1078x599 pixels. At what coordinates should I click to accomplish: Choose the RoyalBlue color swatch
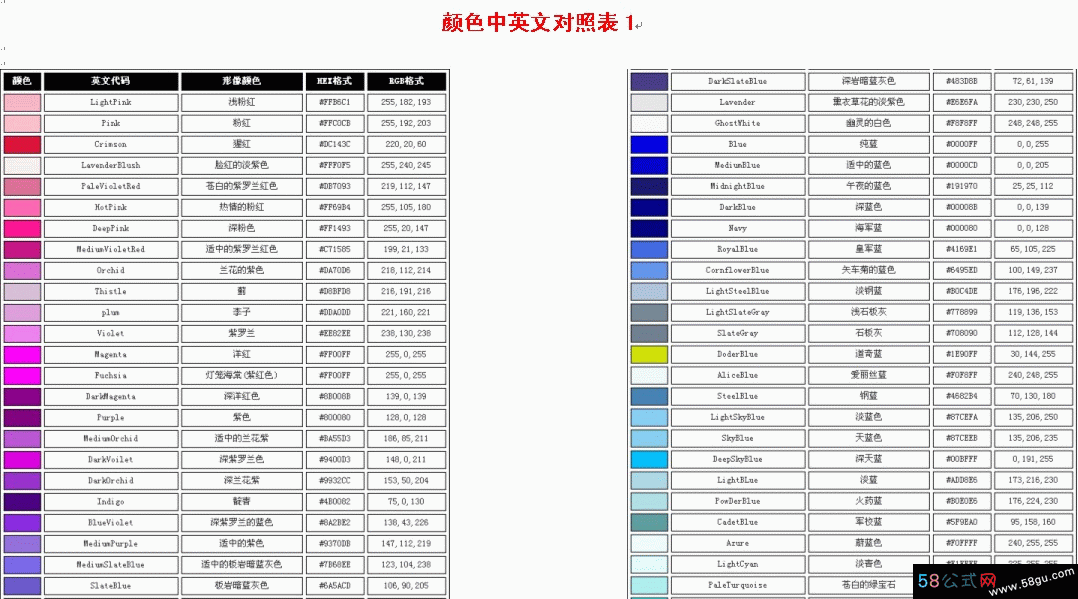pyautogui.click(x=649, y=250)
